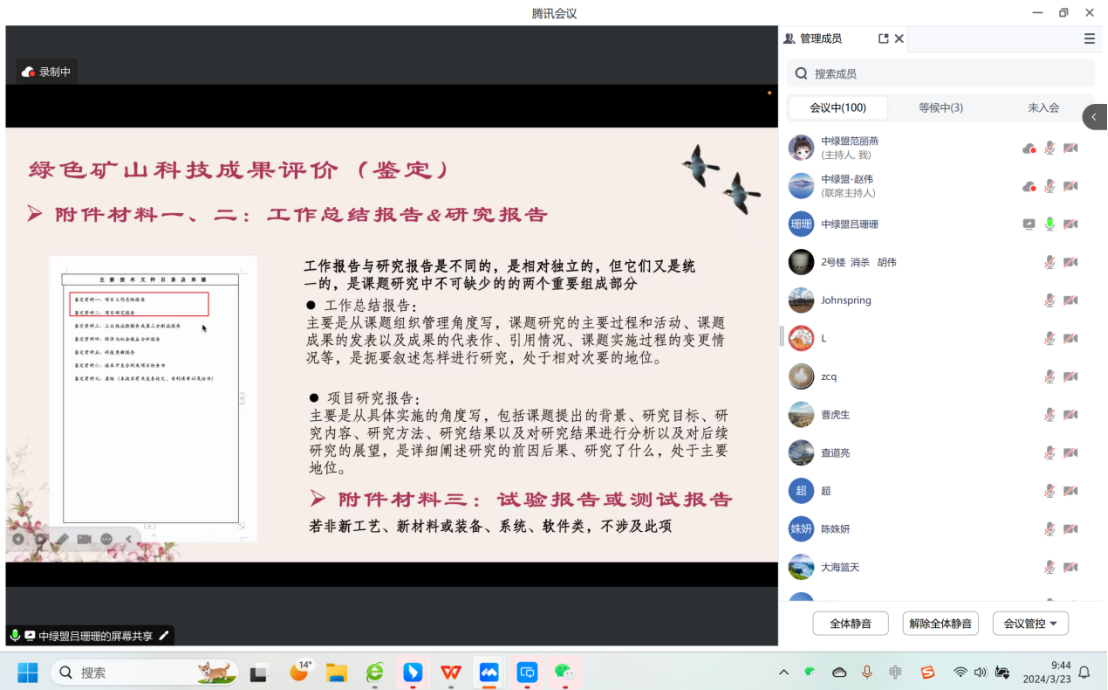This screenshot has height=690, width=1108.
Task: Click the taskbar 搜索 search box
Action: (144, 672)
